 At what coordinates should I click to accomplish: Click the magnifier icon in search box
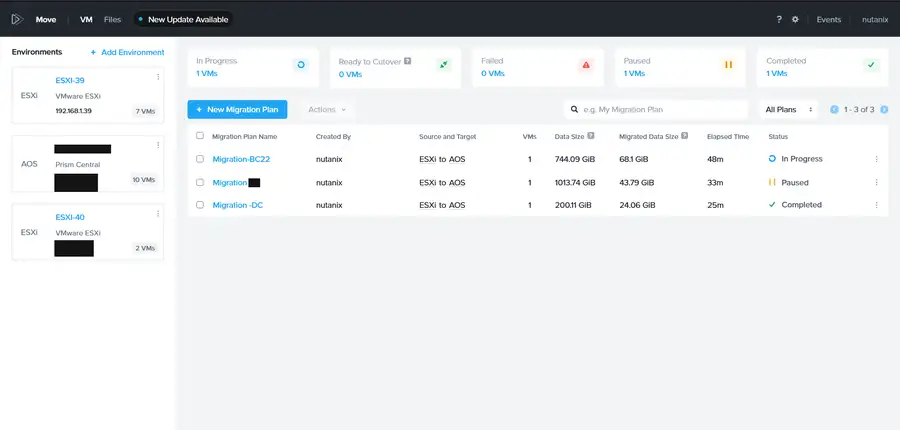click(x=575, y=109)
